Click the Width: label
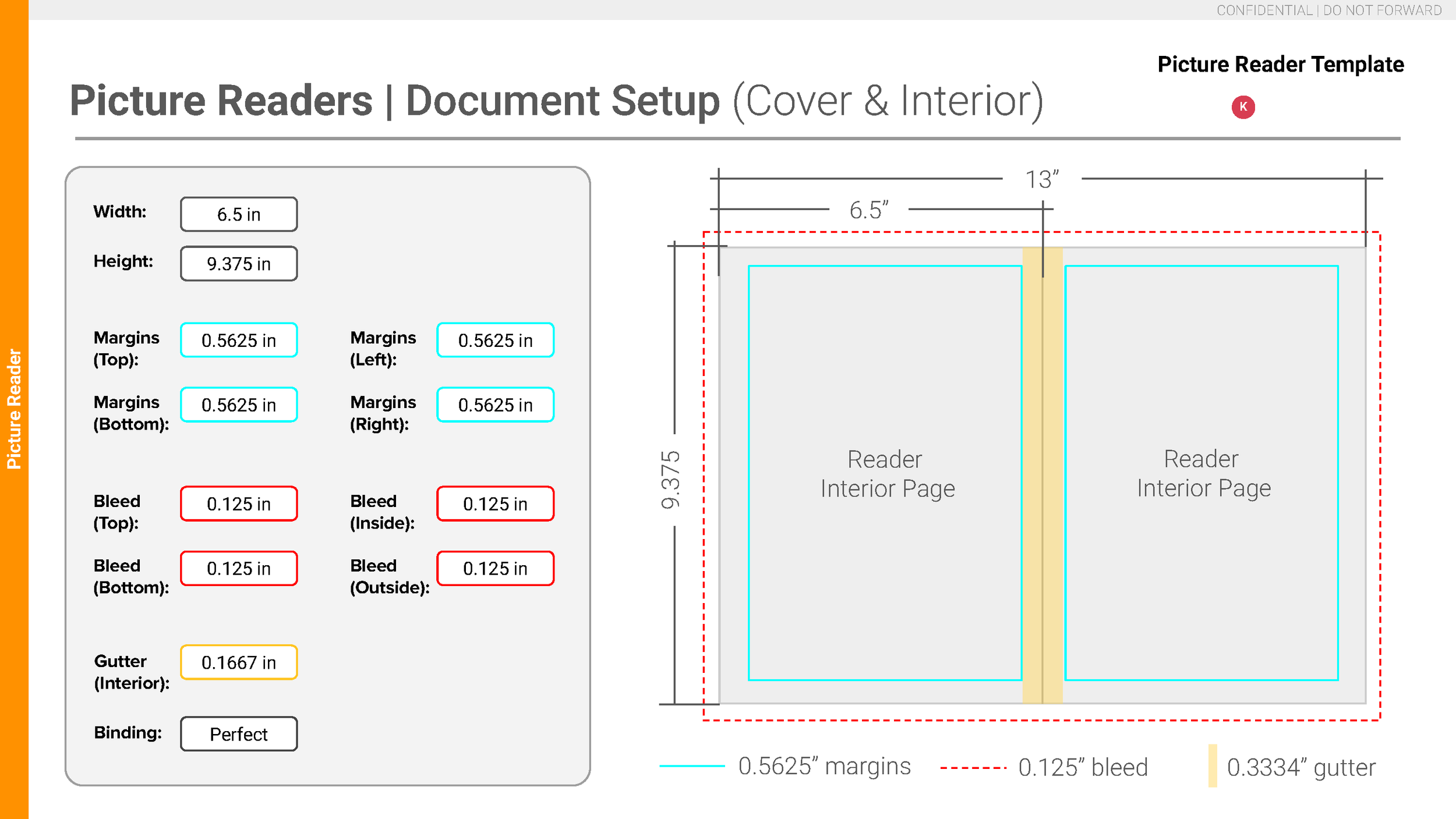 point(120,211)
